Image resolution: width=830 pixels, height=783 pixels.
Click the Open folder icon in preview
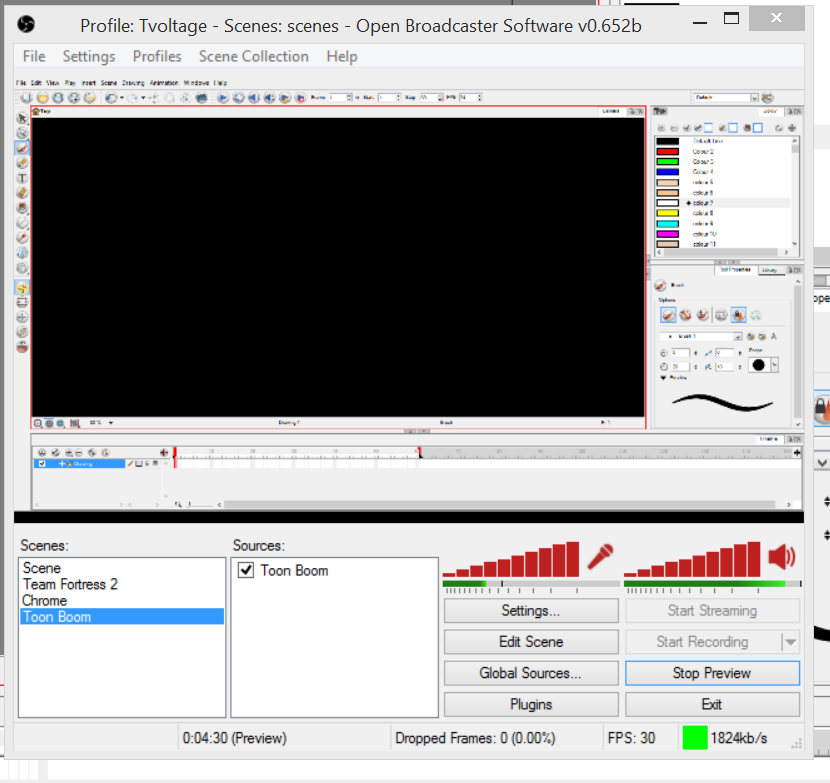coord(43,97)
